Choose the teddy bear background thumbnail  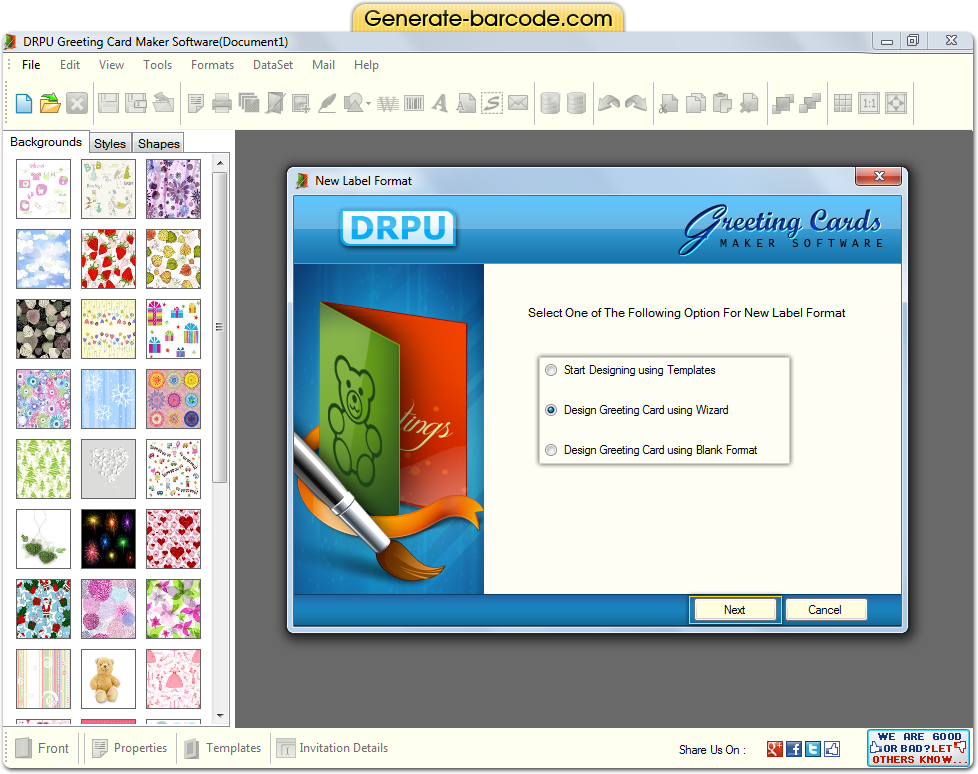click(x=108, y=679)
